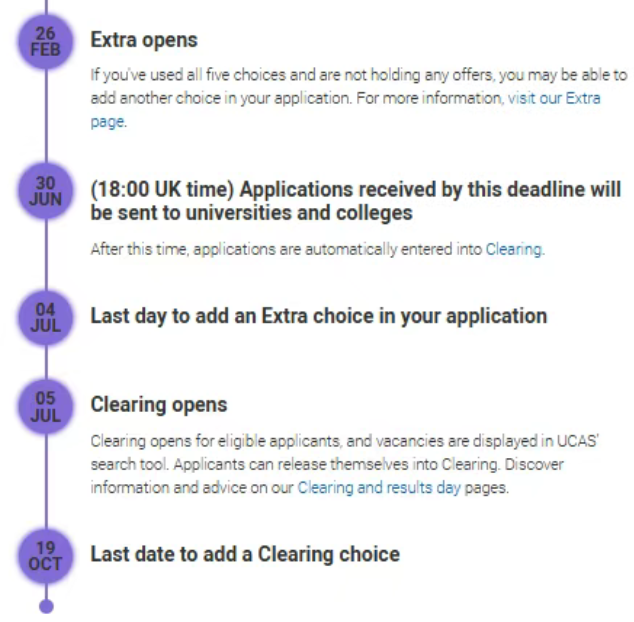Open 'Clearing and results day' pages link
The width and height of the screenshot is (634, 622).
[379, 488]
